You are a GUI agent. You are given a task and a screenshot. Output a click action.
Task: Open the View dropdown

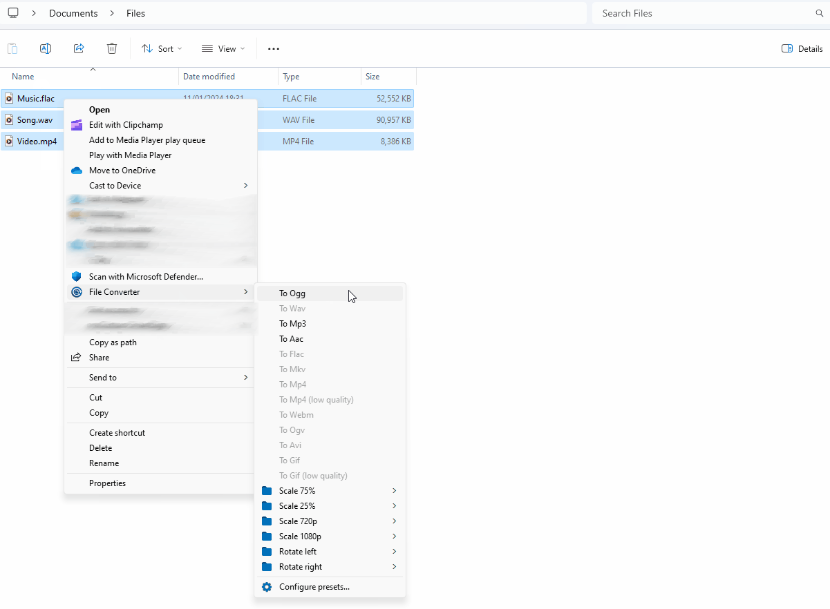pos(222,48)
